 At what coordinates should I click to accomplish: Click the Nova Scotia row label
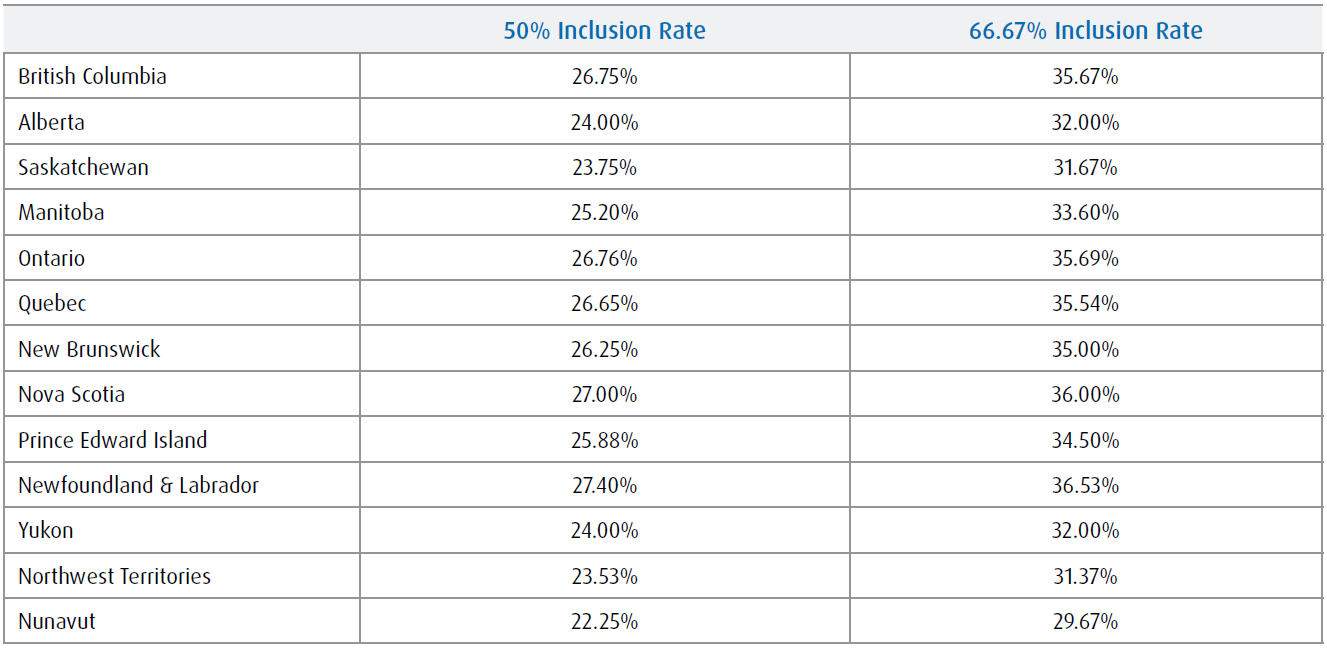pos(71,395)
